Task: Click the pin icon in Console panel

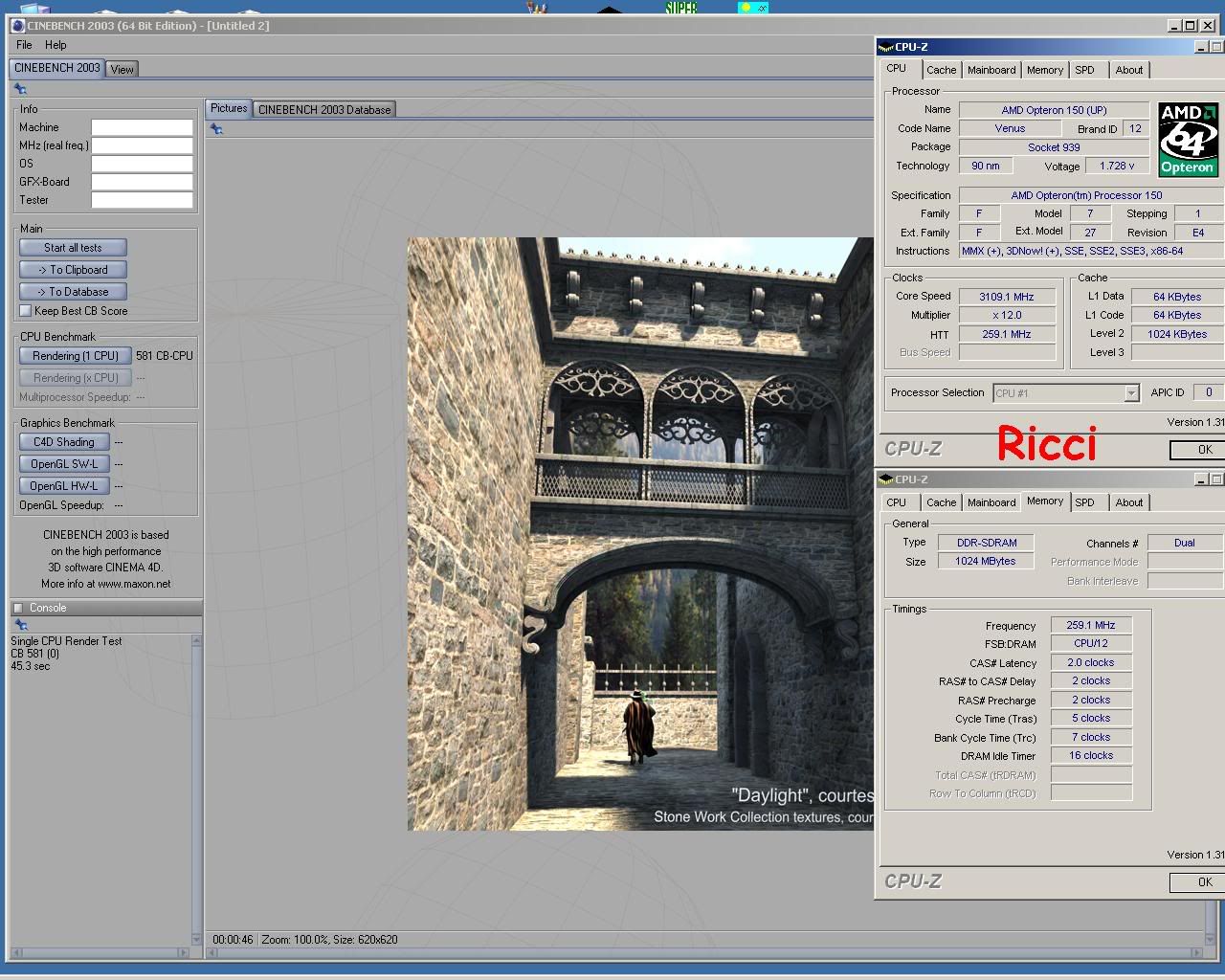Action: pyautogui.click(x=20, y=625)
